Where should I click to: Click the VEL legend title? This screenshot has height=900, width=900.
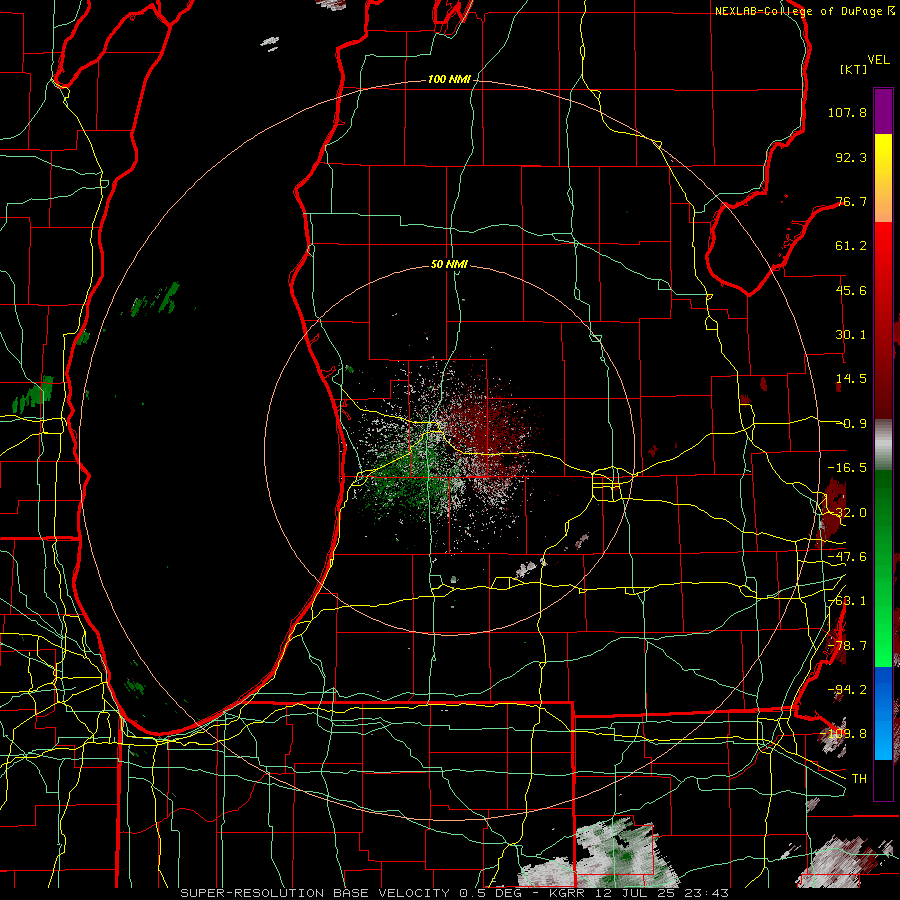click(x=878, y=59)
